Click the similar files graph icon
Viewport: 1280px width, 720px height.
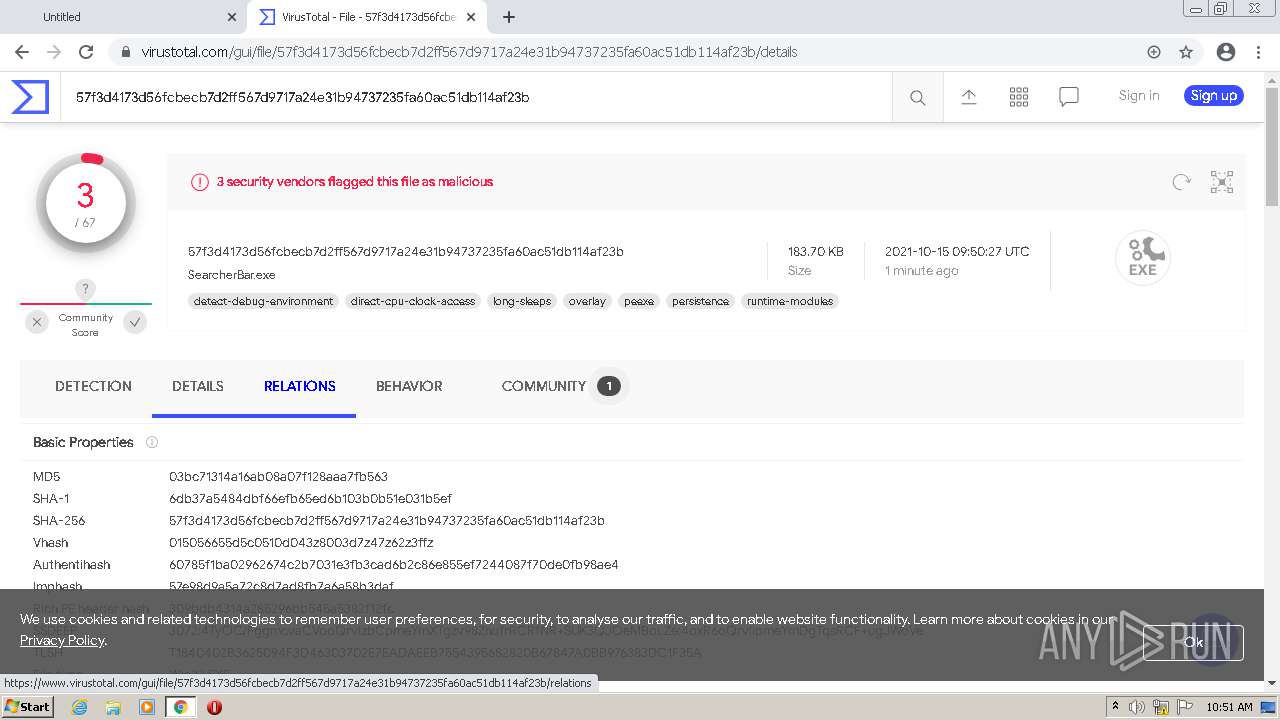(1222, 182)
